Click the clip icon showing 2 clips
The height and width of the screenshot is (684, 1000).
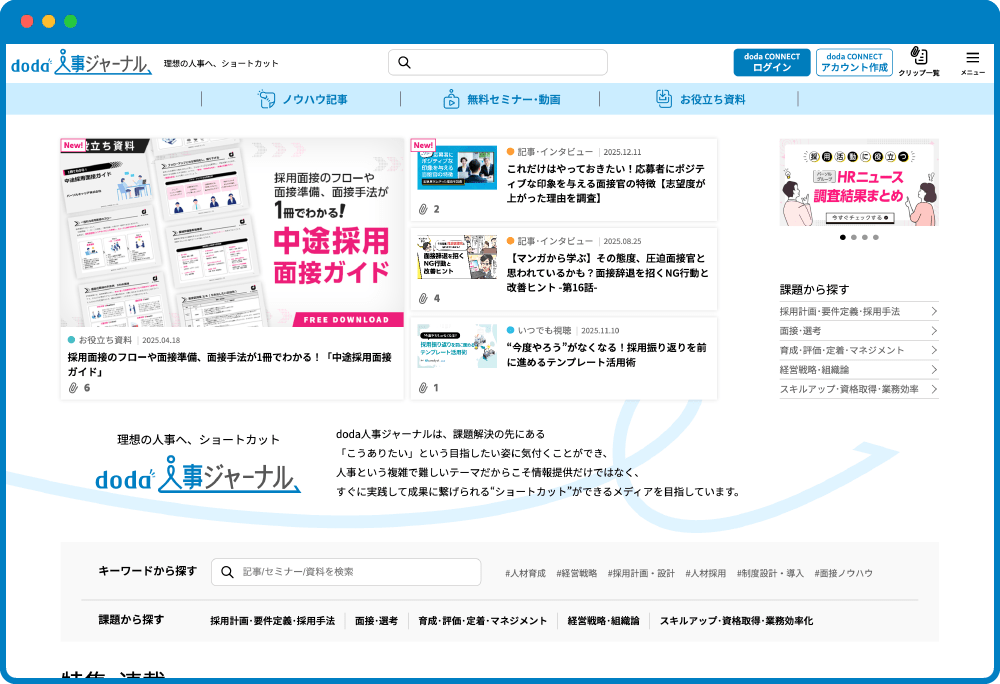pos(423,209)
